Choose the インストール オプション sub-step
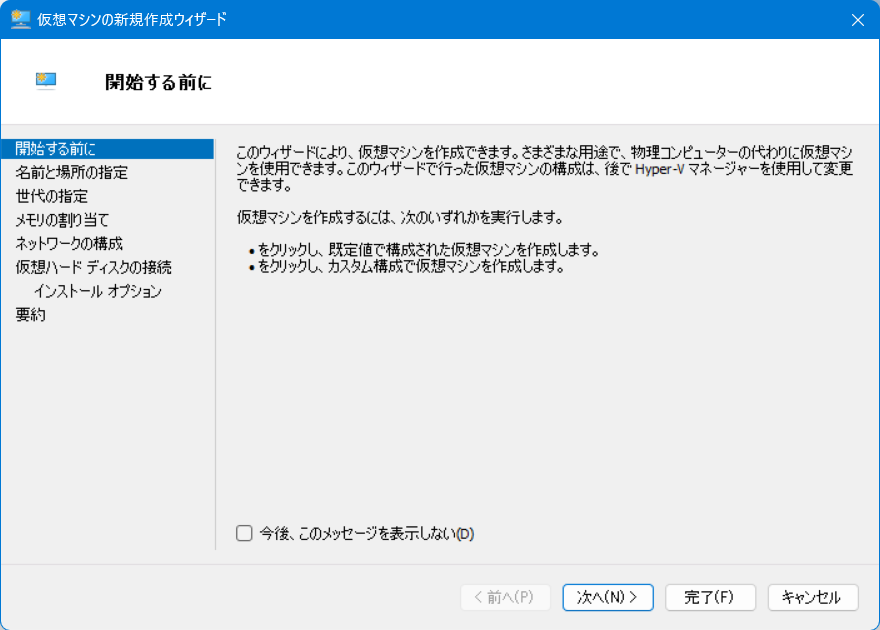This screenshot has height=630, width=880. click(x=97, y=291)
